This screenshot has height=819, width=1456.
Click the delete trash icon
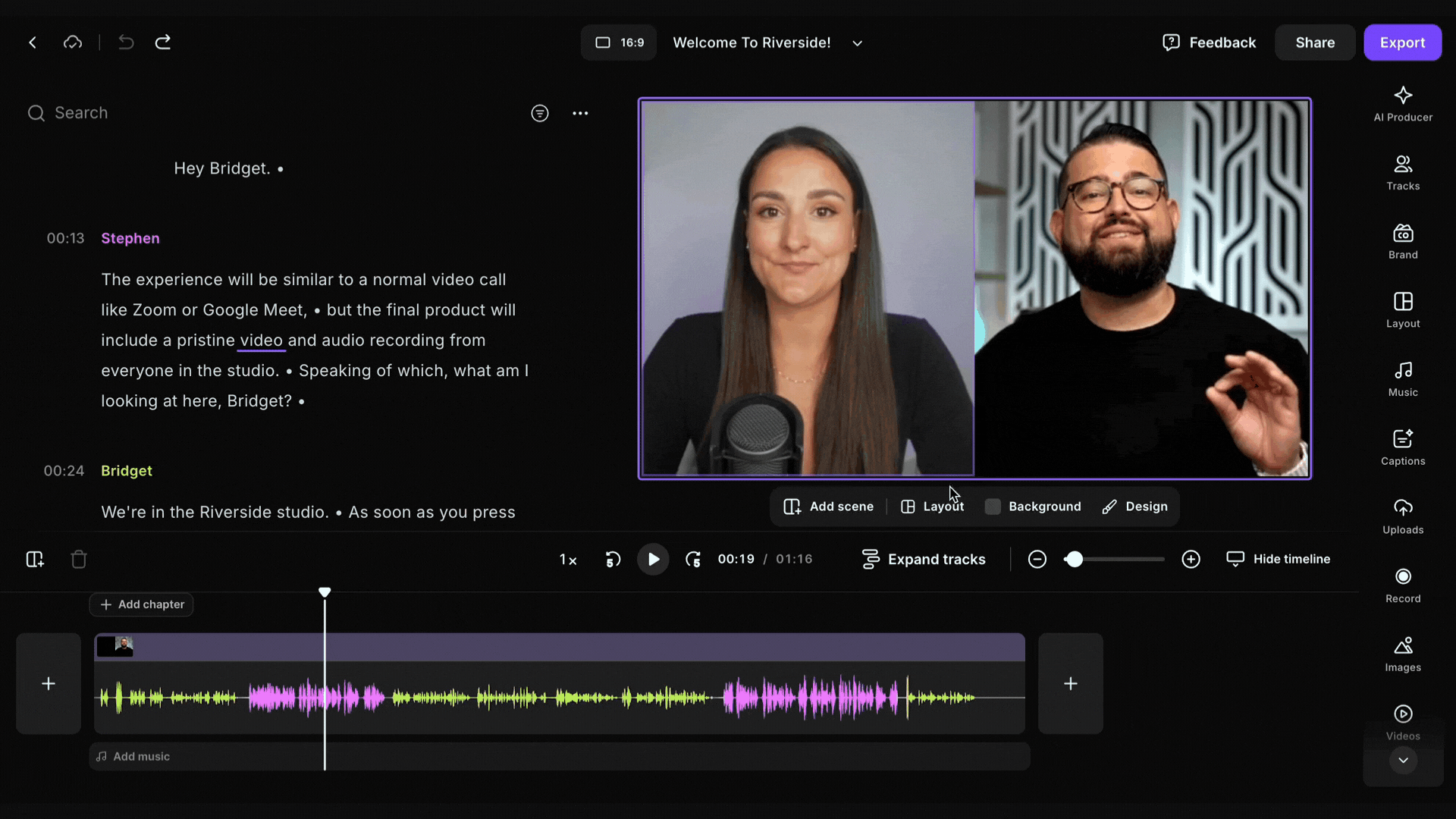(x=79, y=560)
